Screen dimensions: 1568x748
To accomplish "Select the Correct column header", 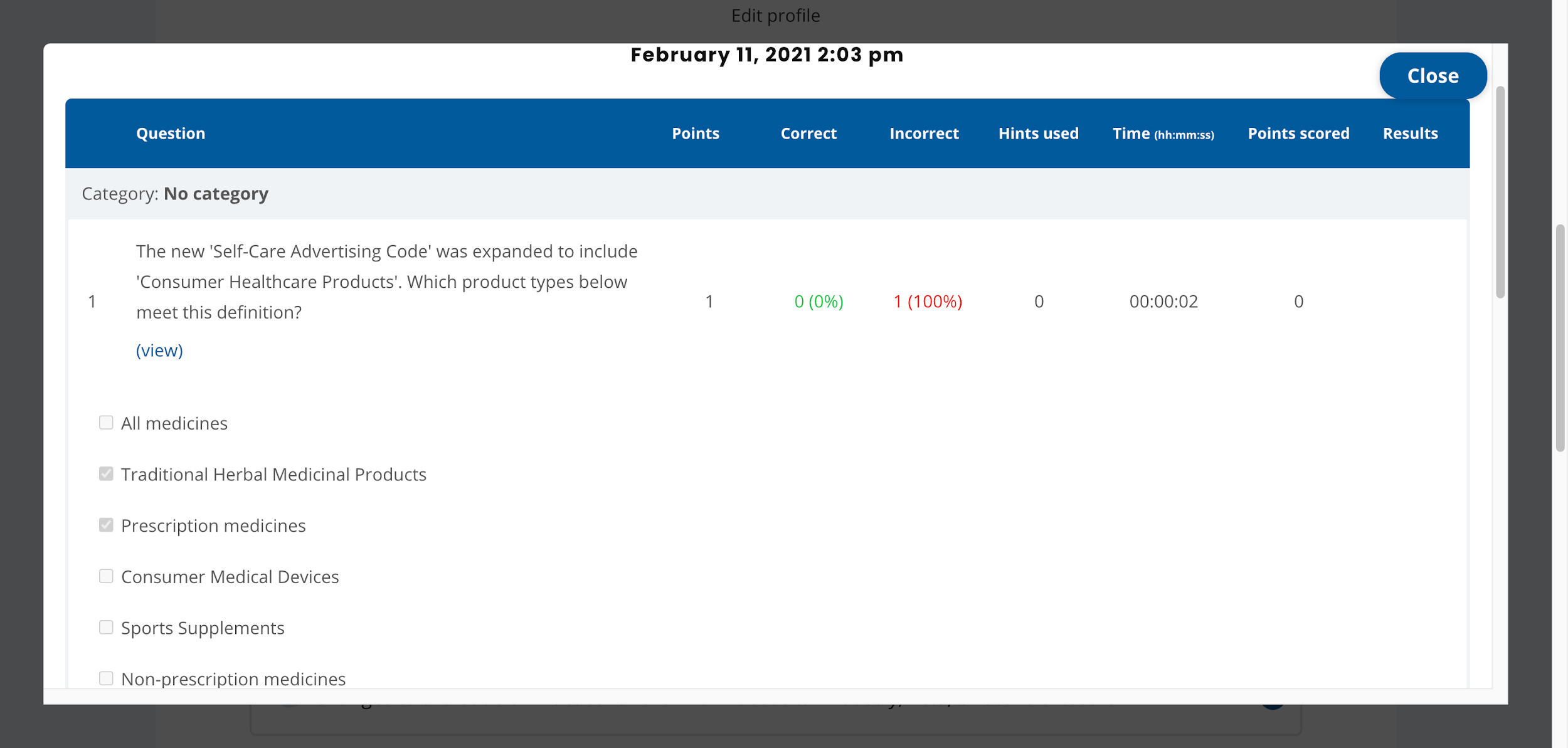I will tap(808, 134).
